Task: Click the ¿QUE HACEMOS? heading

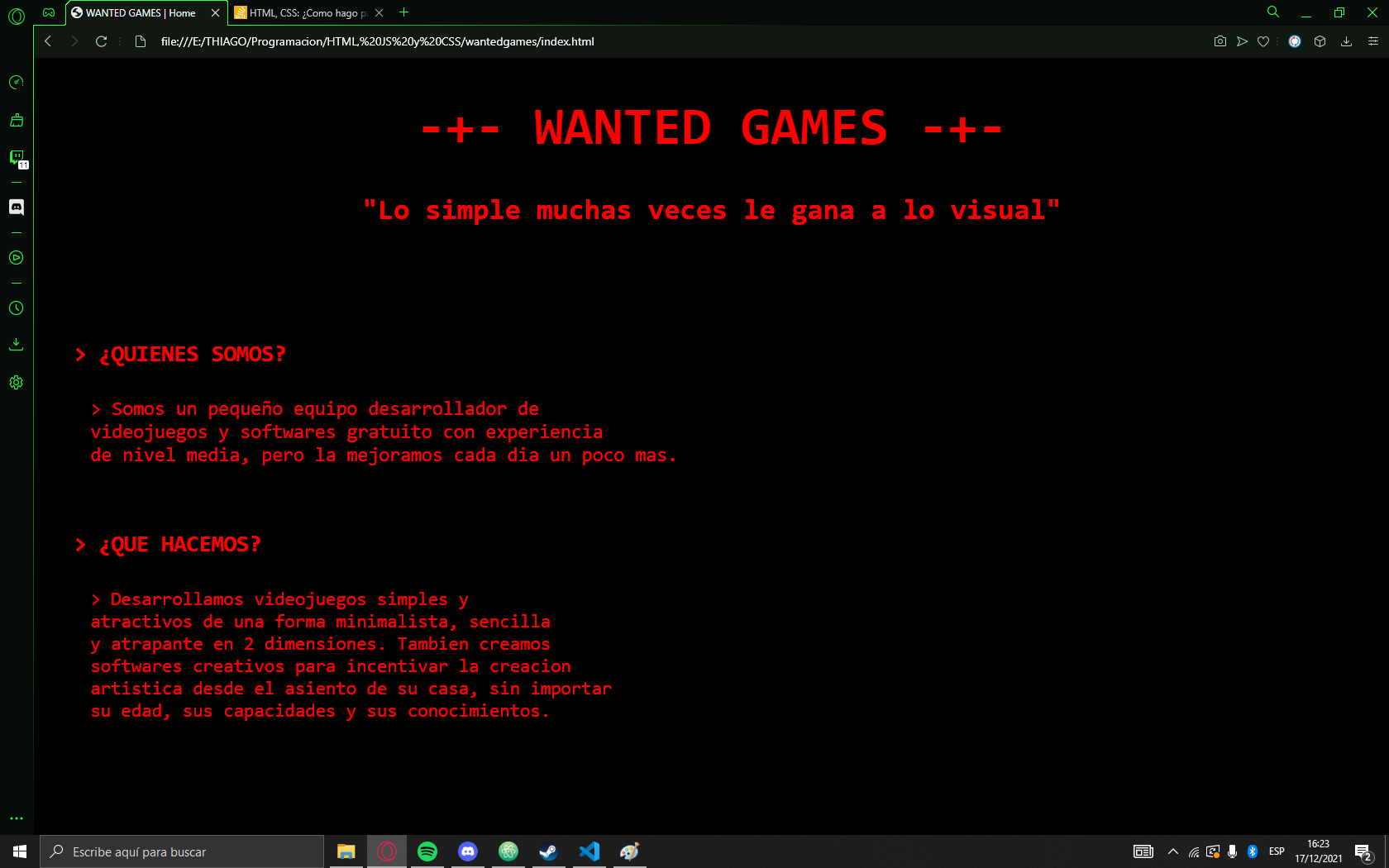Action: [168, 545]
